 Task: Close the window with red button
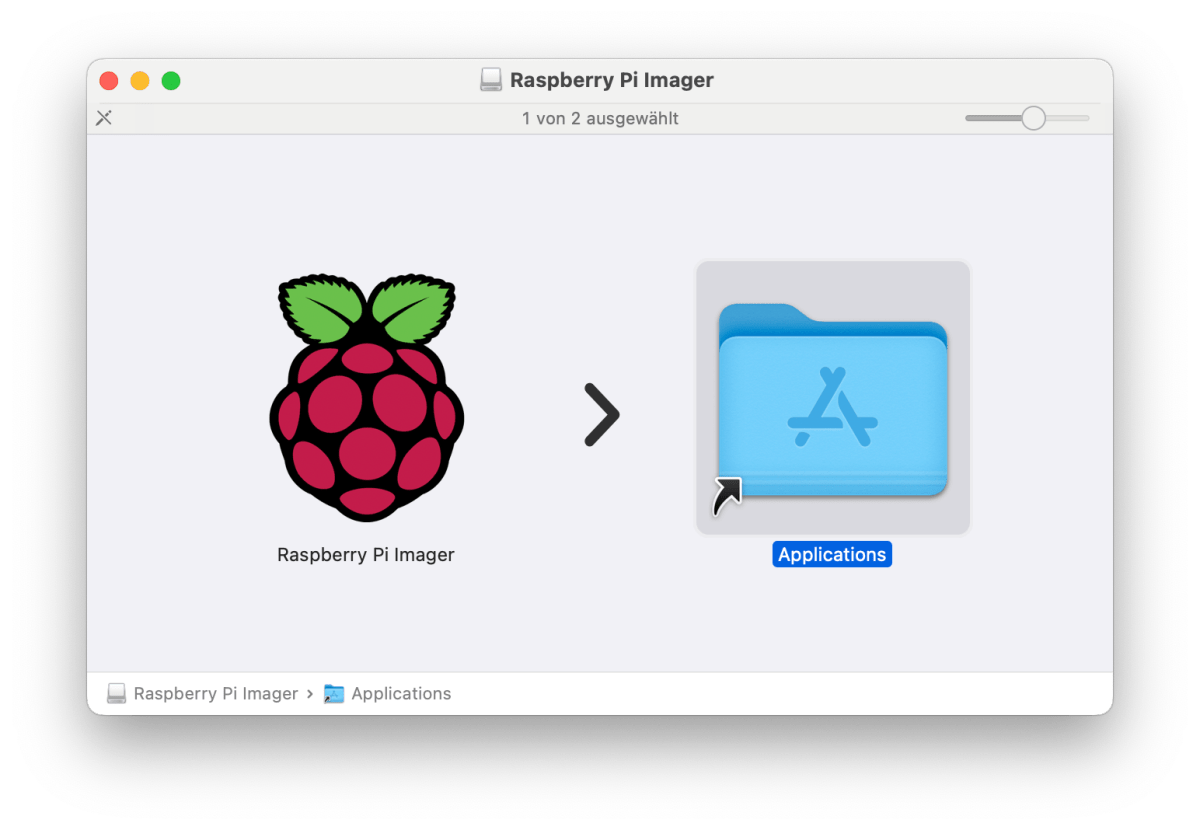tap(109, 81)
